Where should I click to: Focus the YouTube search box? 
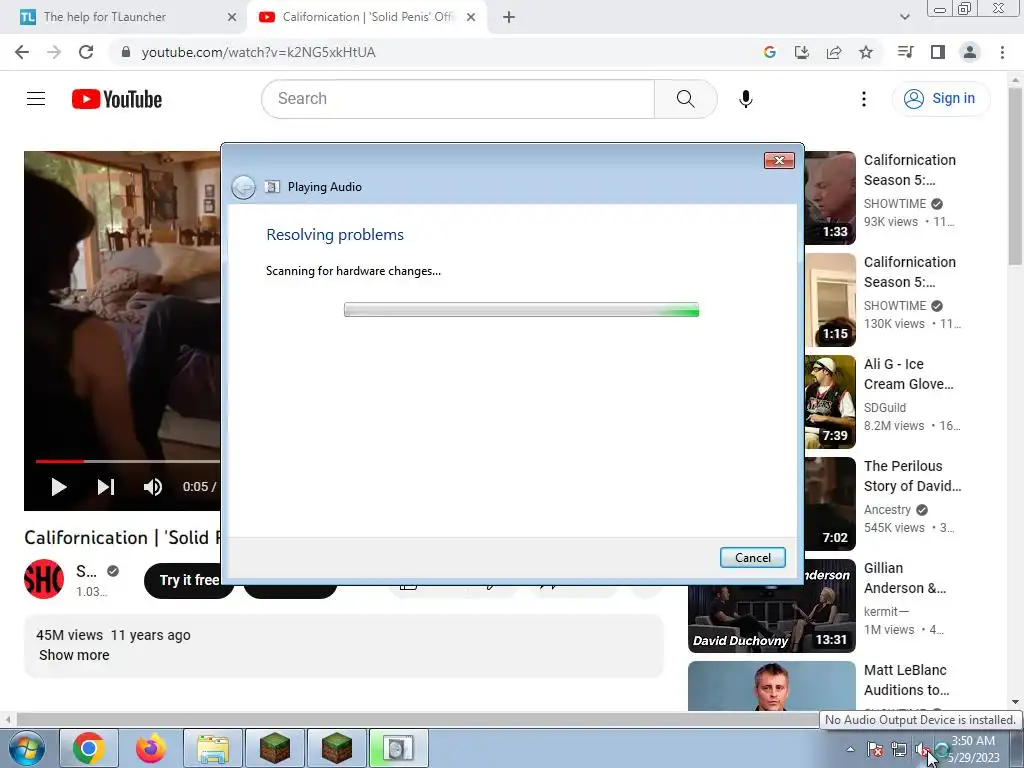coord(458,99)
